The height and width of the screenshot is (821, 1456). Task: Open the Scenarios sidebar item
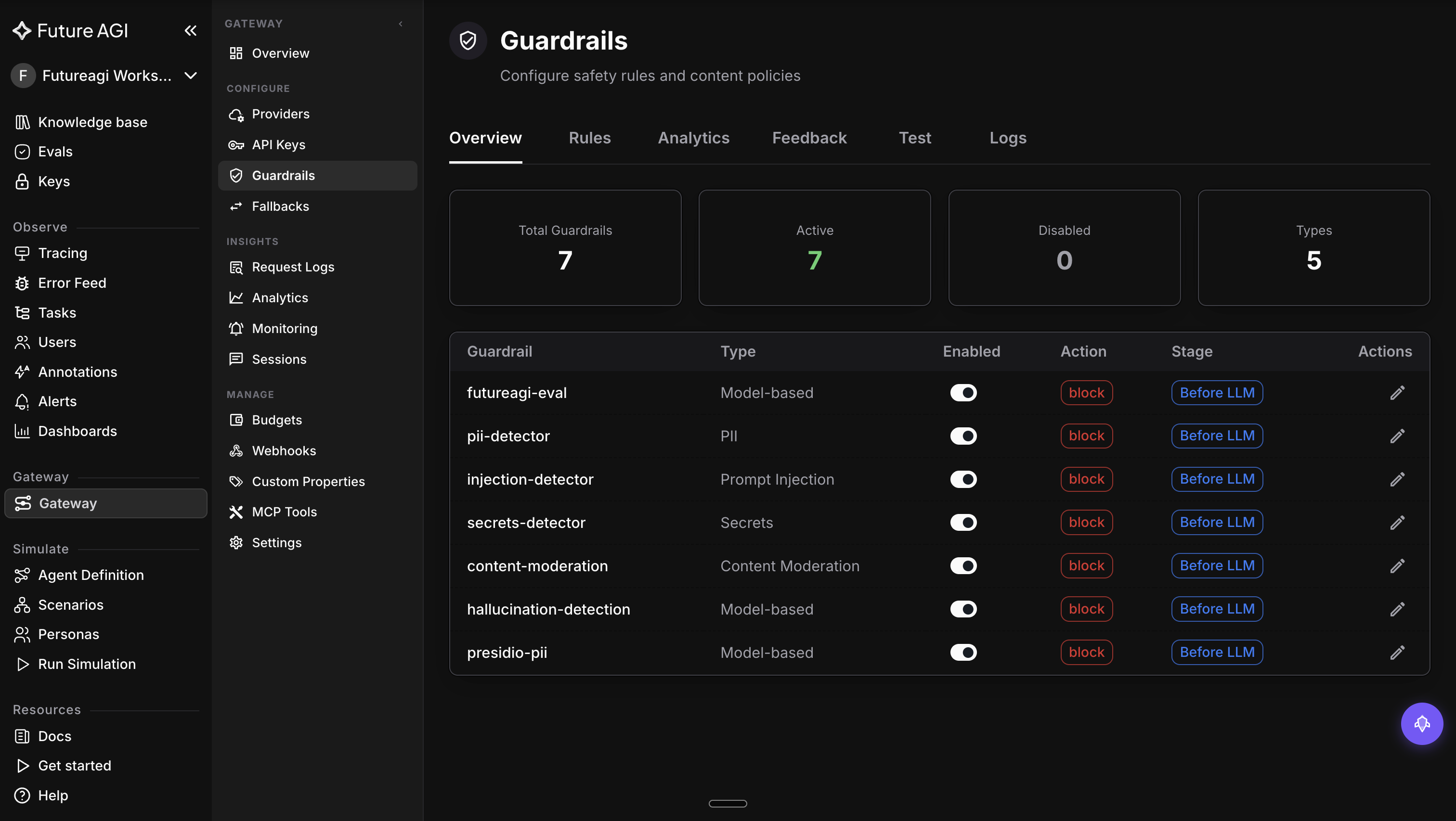click(x=105, y=604)
